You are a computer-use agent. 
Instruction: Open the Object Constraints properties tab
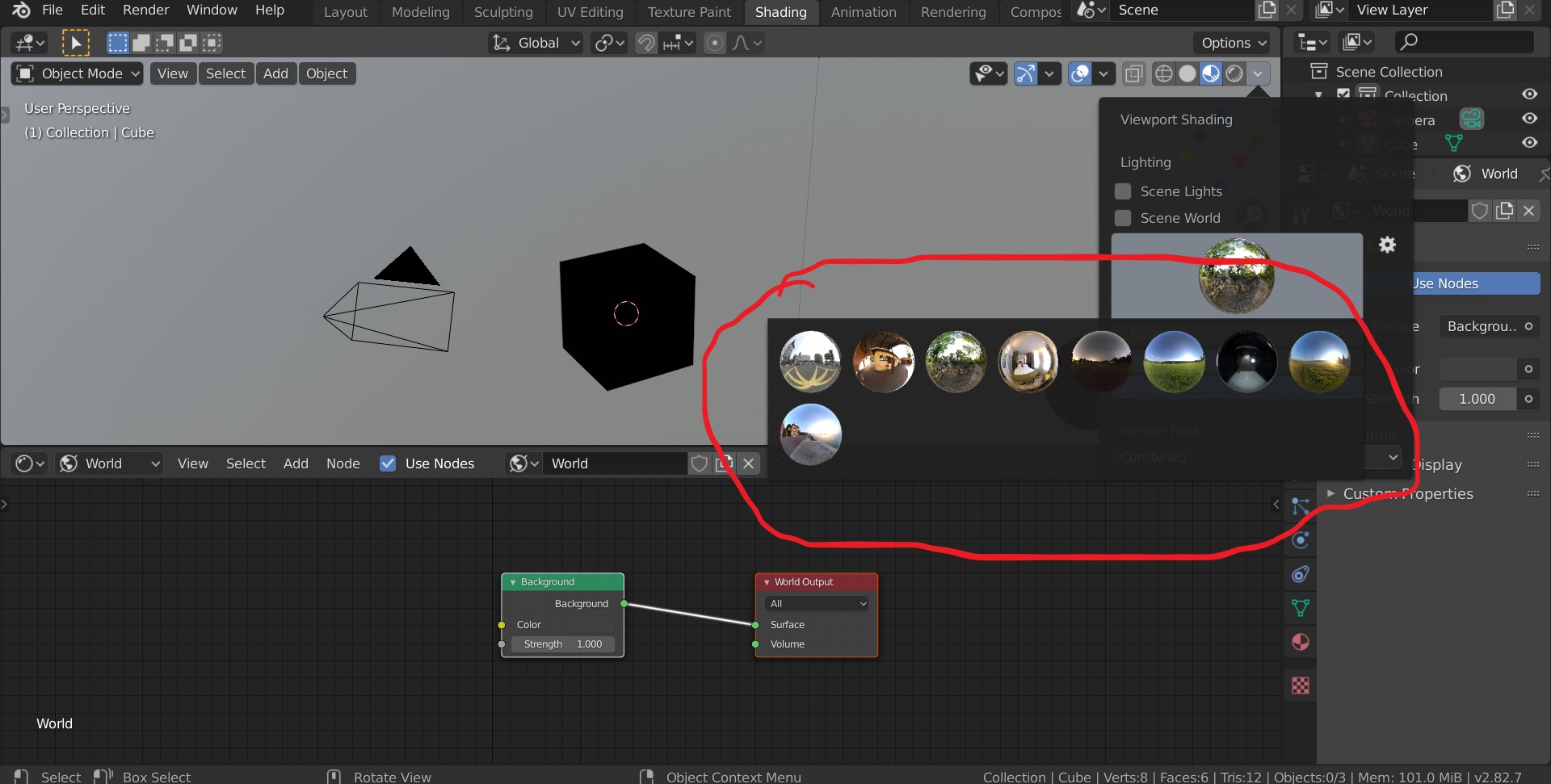[1300, 574]
